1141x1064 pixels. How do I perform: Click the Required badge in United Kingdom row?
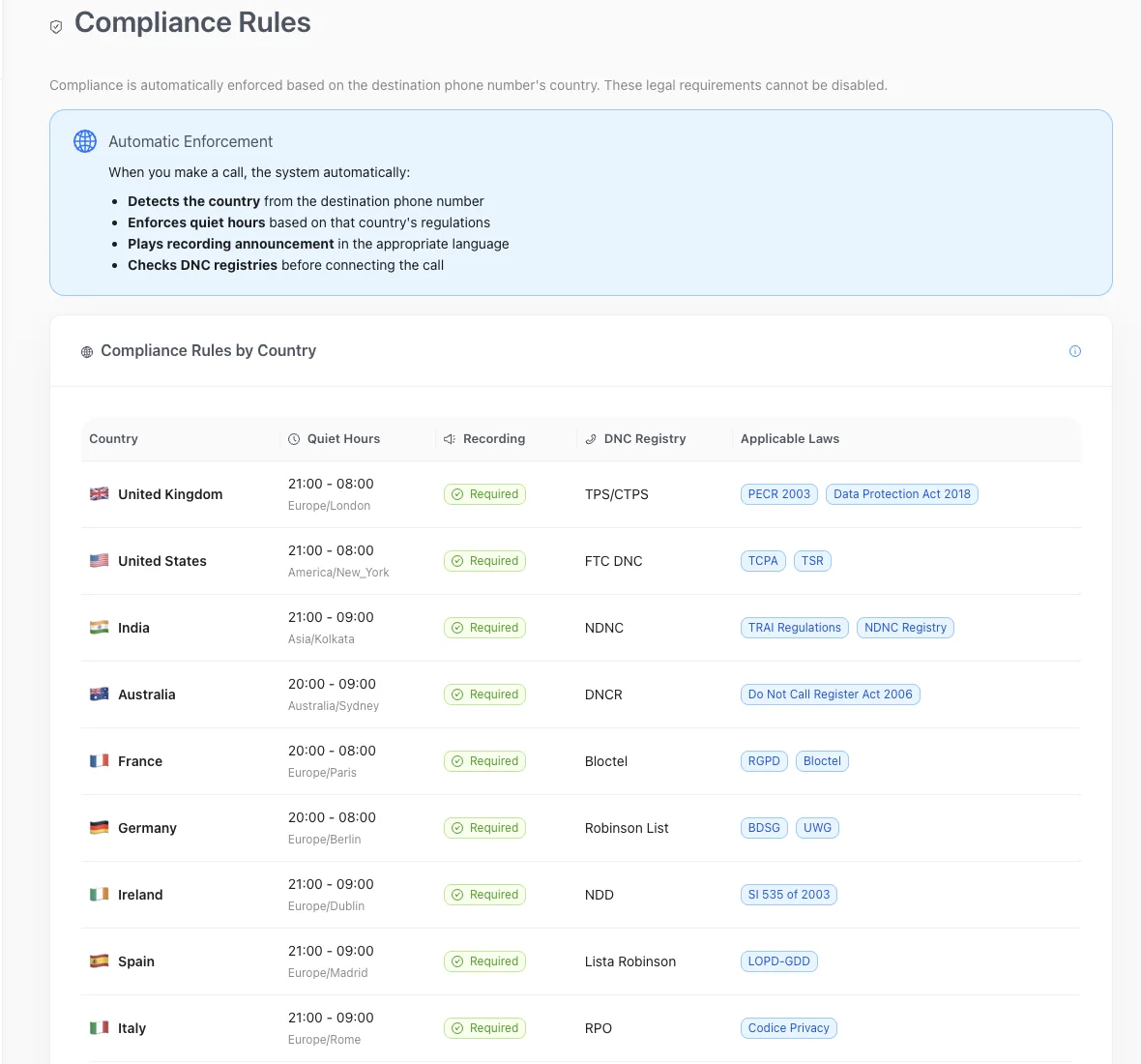pyautogui.click(x=484, y=494)
